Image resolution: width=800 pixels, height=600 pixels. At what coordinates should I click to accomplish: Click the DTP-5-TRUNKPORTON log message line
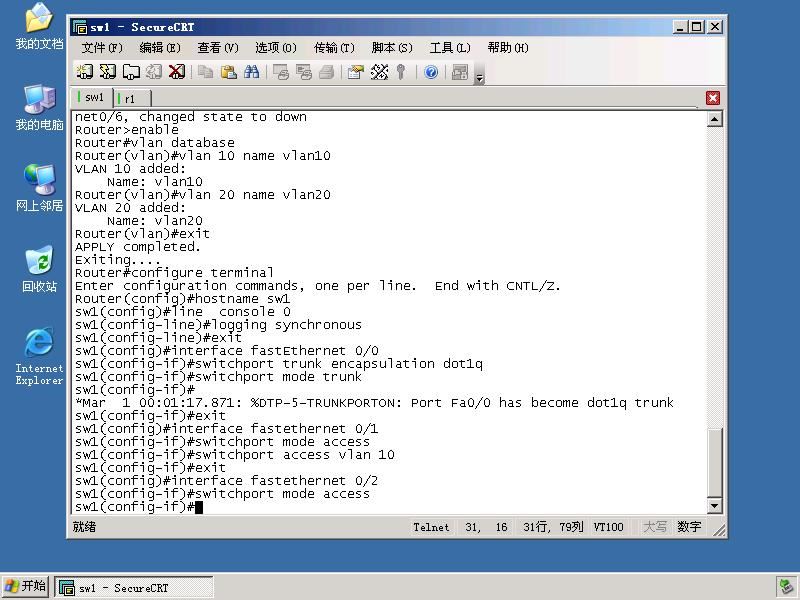pyautogui.click(x=374, y=403)
